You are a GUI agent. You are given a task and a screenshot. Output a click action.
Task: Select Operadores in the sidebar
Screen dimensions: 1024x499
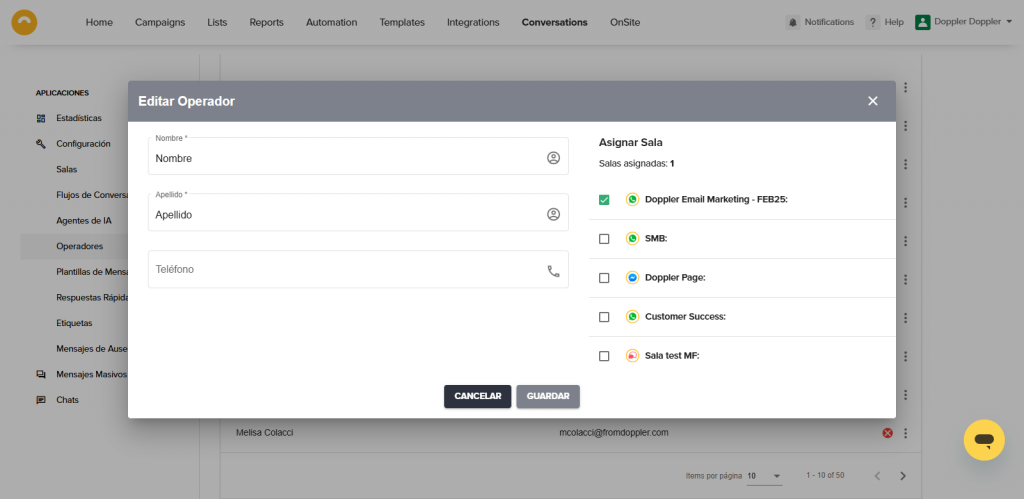[80, 246]
